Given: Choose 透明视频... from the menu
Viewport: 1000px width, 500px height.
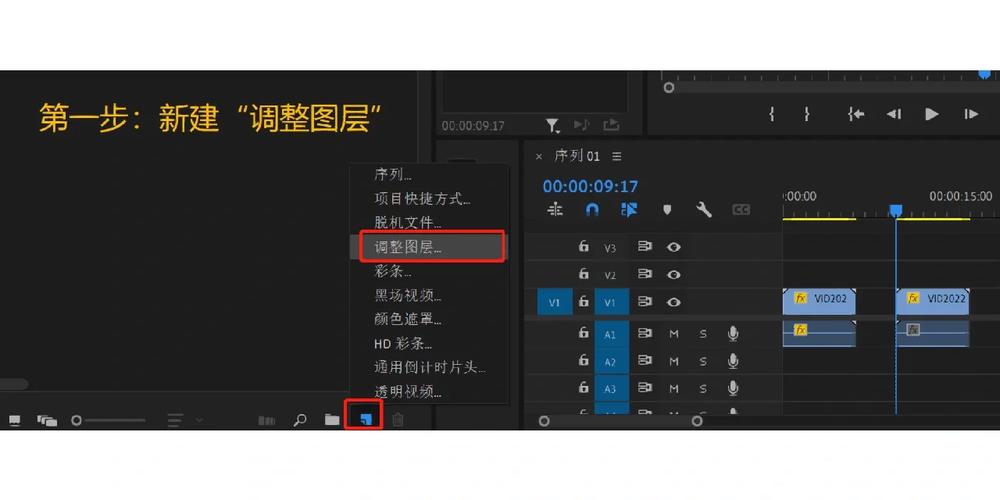Looking at the screenshot, I should tap(408, 392).
